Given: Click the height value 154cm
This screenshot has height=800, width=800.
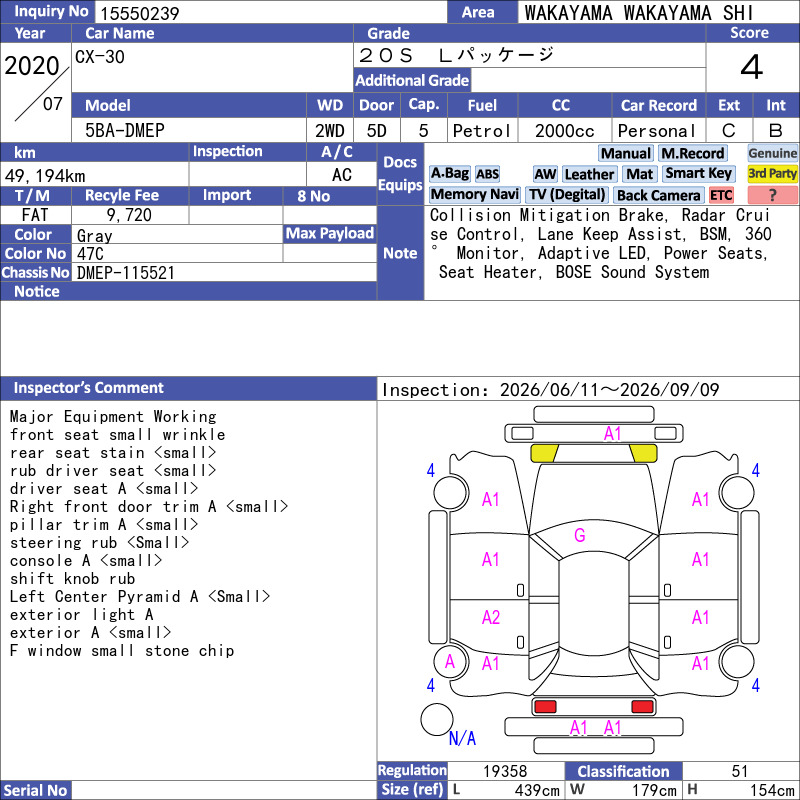Looking at the screenshot, I should pyautogui.click(x=772, y=790).
